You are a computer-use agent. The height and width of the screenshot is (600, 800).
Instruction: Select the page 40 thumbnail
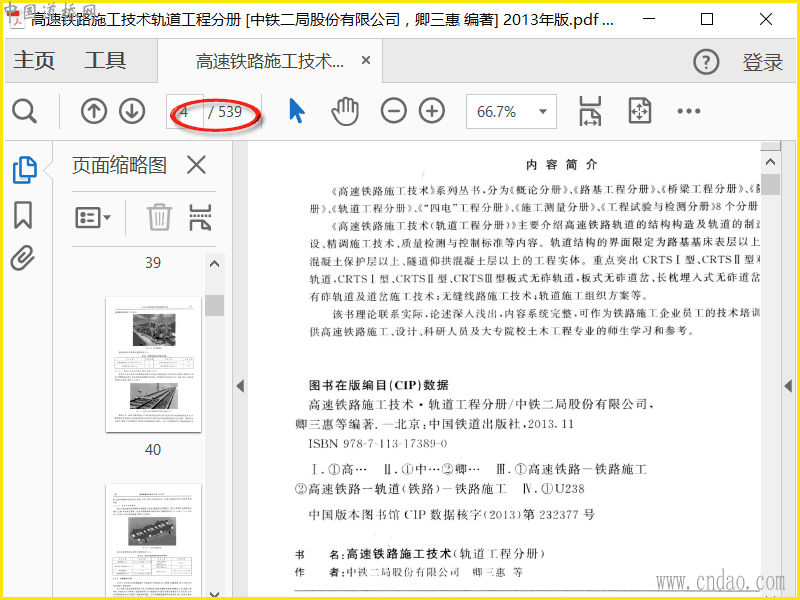point(154,364)
